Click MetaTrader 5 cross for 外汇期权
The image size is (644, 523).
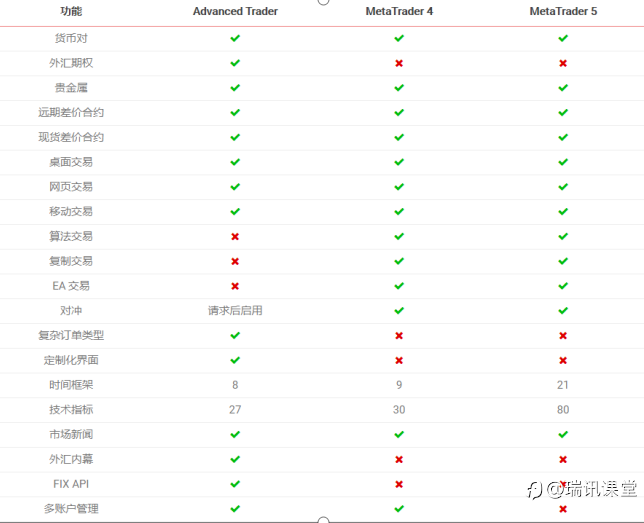pos(563,63)
